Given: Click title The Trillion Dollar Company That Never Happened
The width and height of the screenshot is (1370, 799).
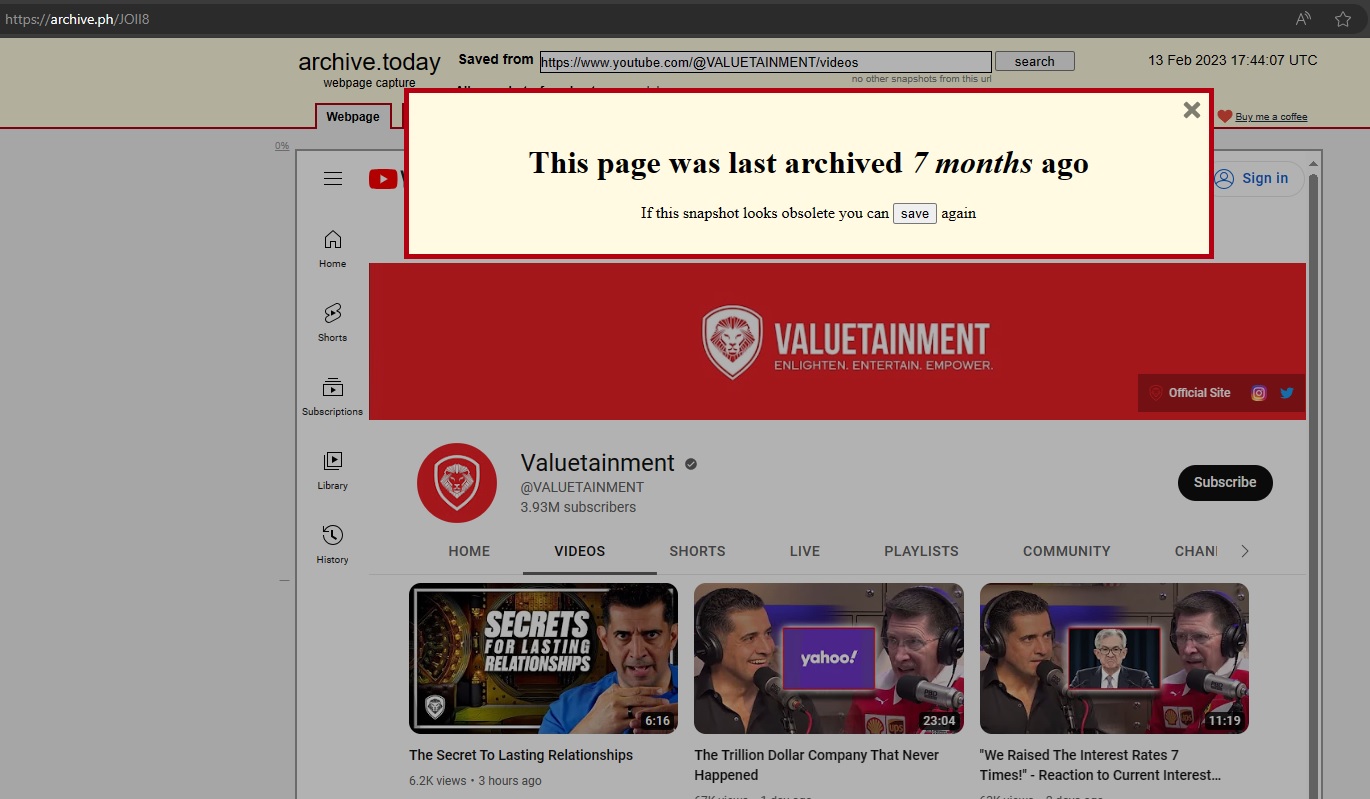Looking at the screenshot, I should [x=817, y=765].
